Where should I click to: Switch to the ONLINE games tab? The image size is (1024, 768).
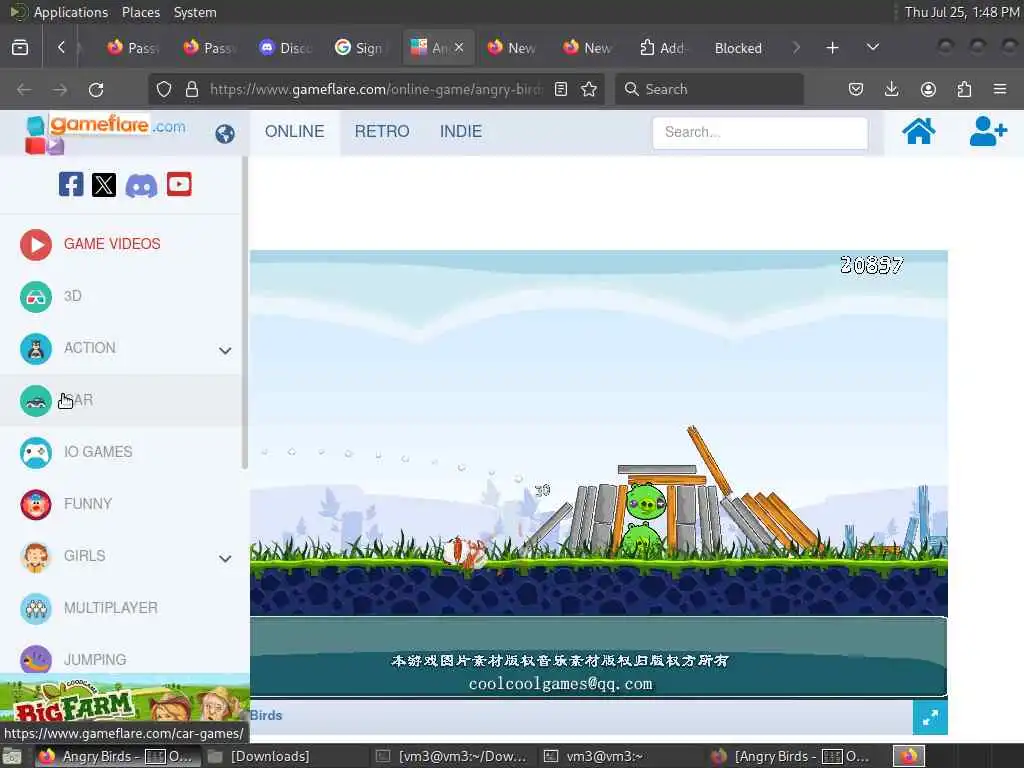tap(295, 132)
